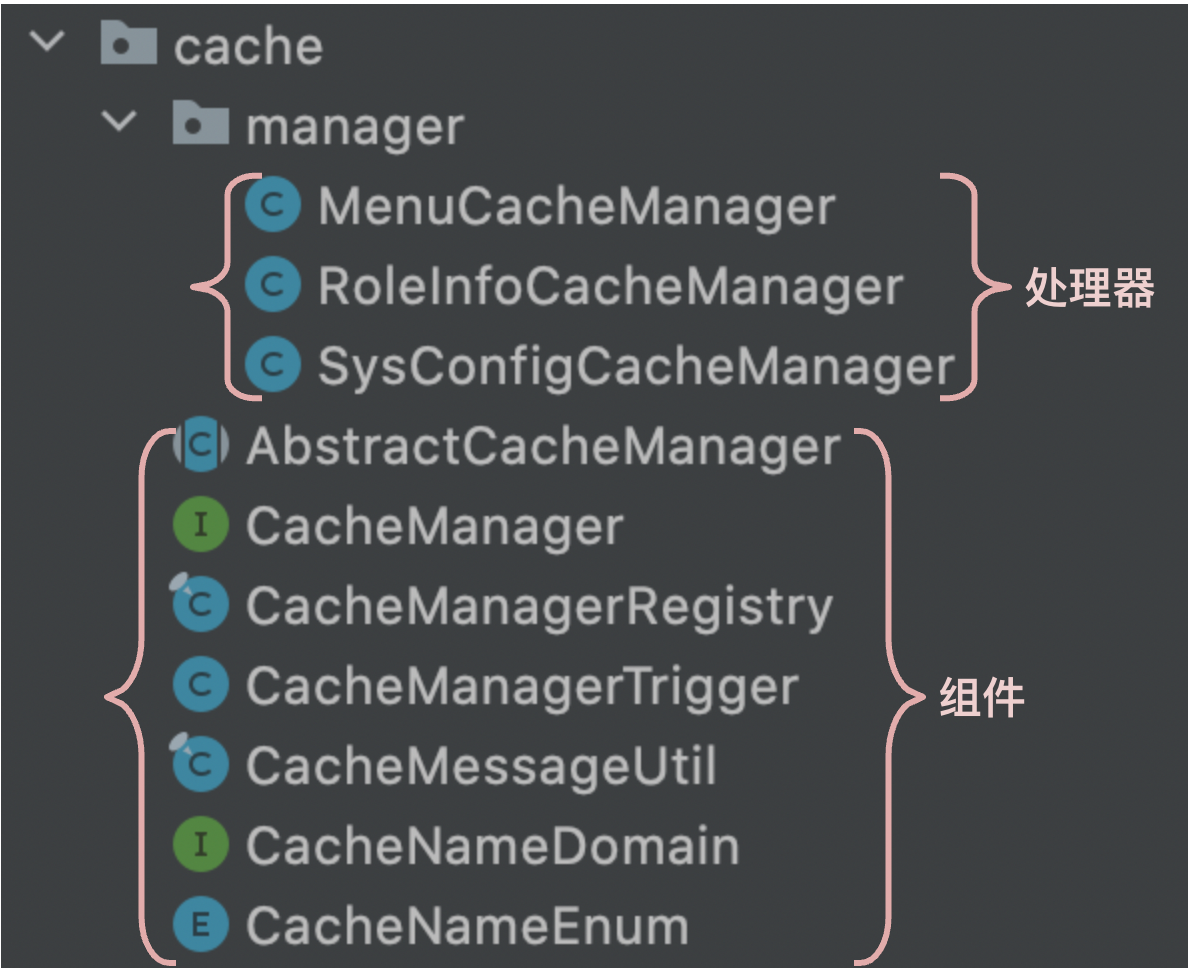Select the cache folder name

[248, 46]
